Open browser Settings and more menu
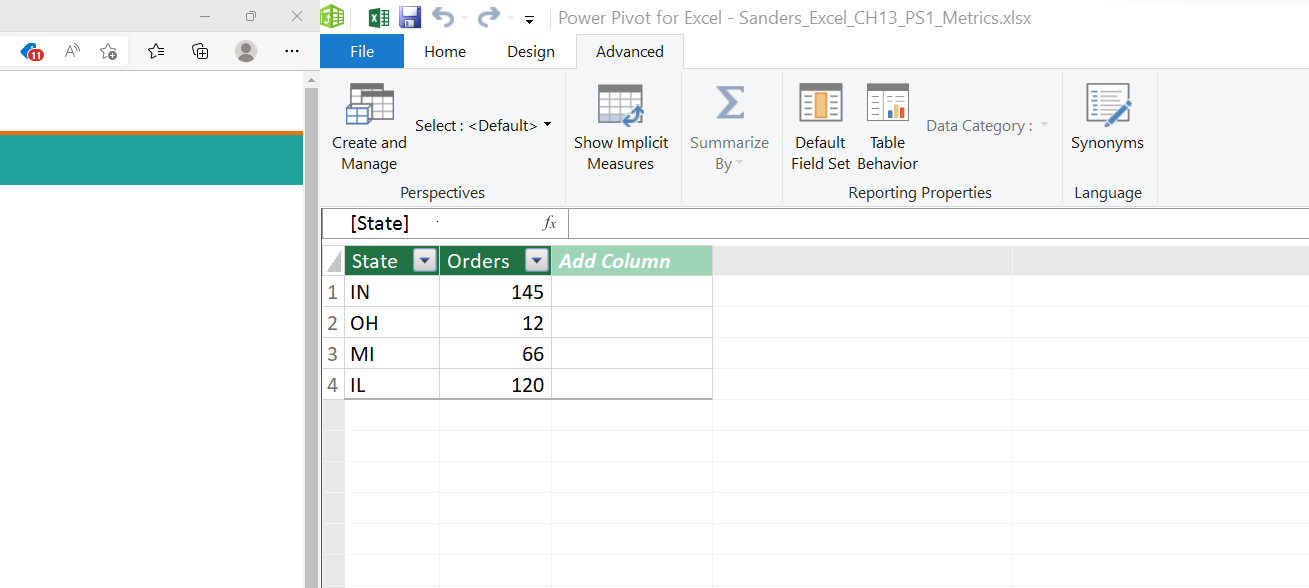 [x=291, y=51]
